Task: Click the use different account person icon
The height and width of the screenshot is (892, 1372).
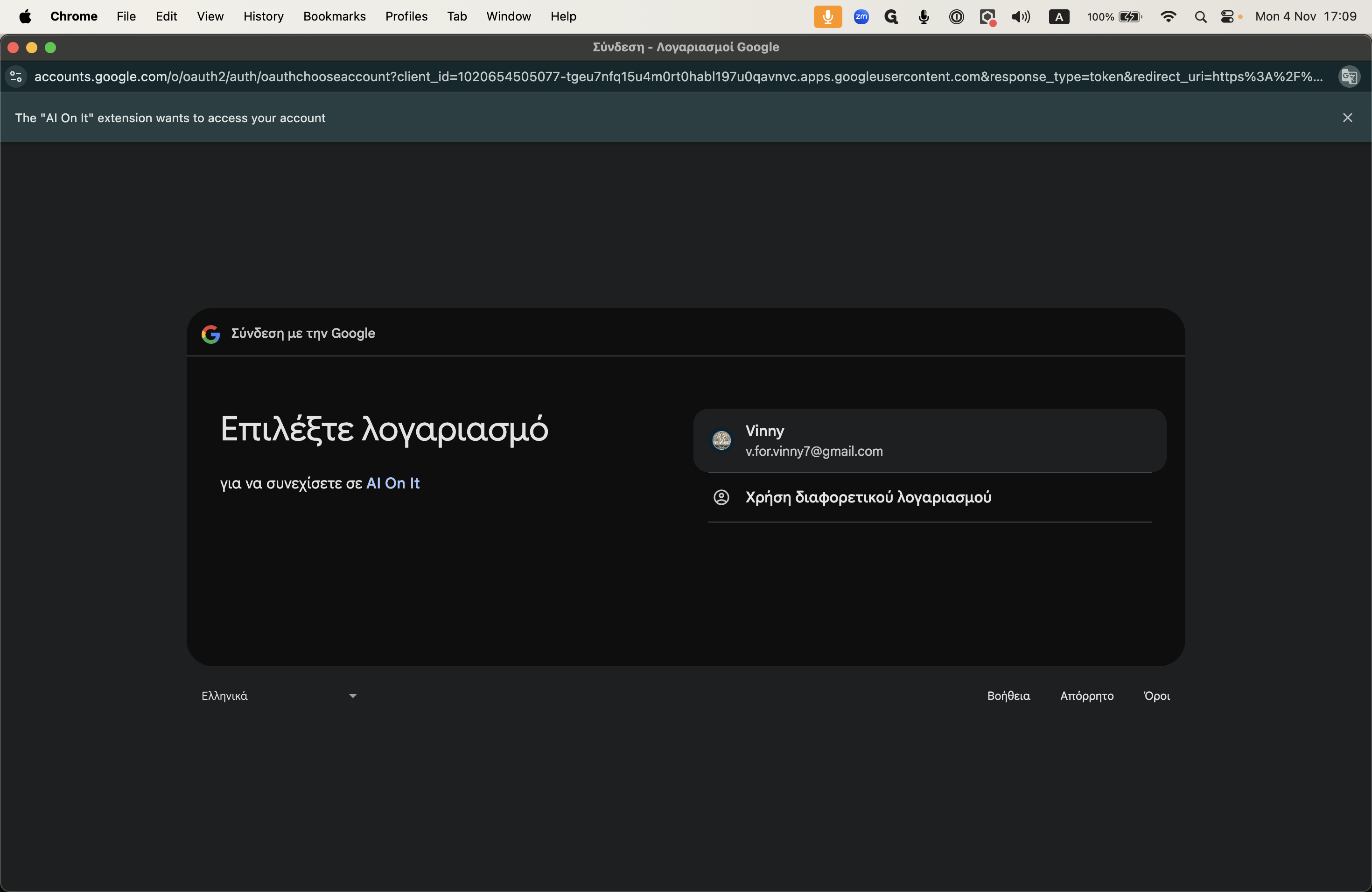Action: click(721, 497)
